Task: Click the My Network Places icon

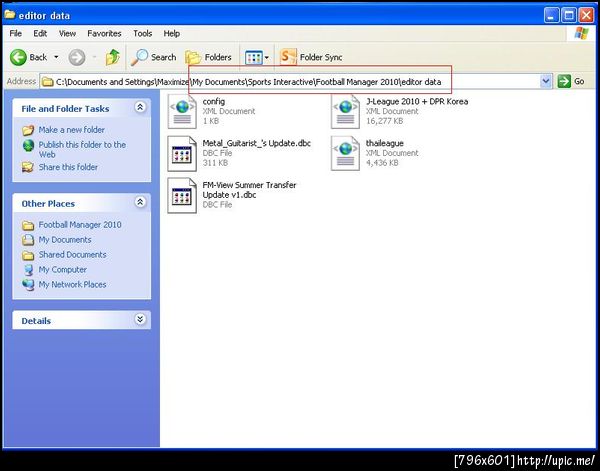Action: [28, 285]
